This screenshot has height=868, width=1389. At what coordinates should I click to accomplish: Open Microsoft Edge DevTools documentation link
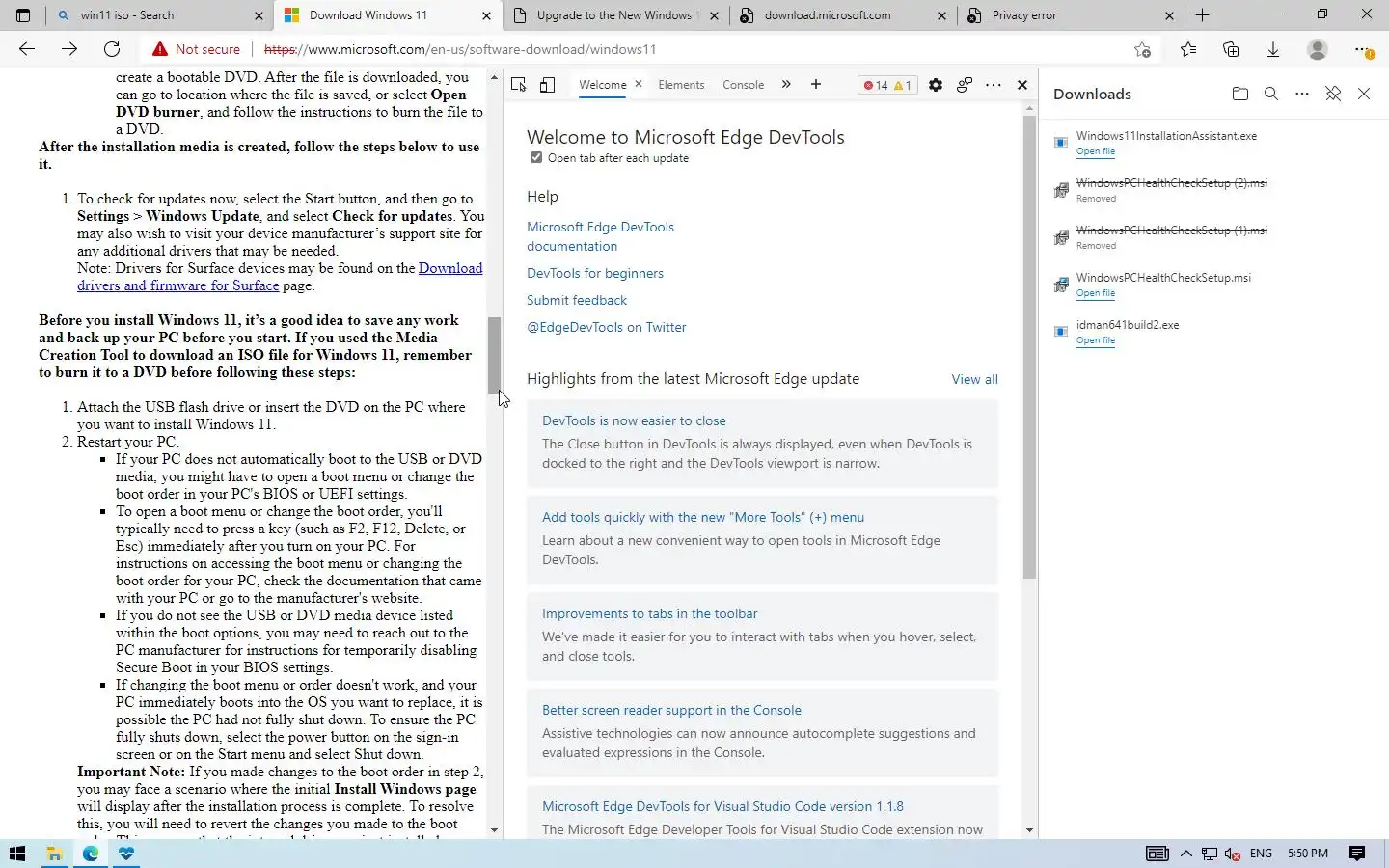(600, 236)
